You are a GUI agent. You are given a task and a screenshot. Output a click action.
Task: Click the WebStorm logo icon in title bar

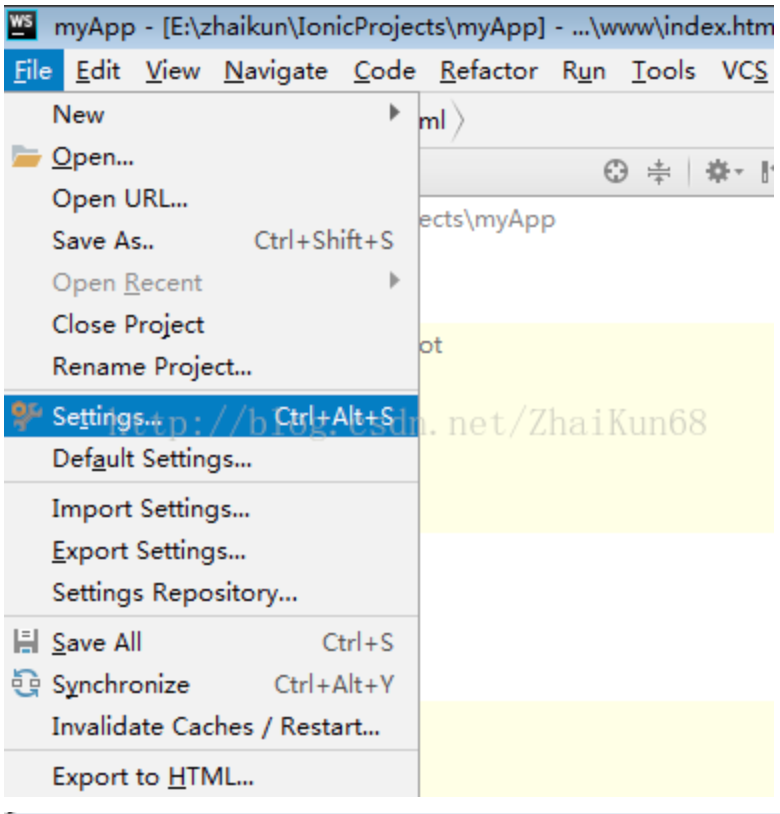click(x=21, y=25)
